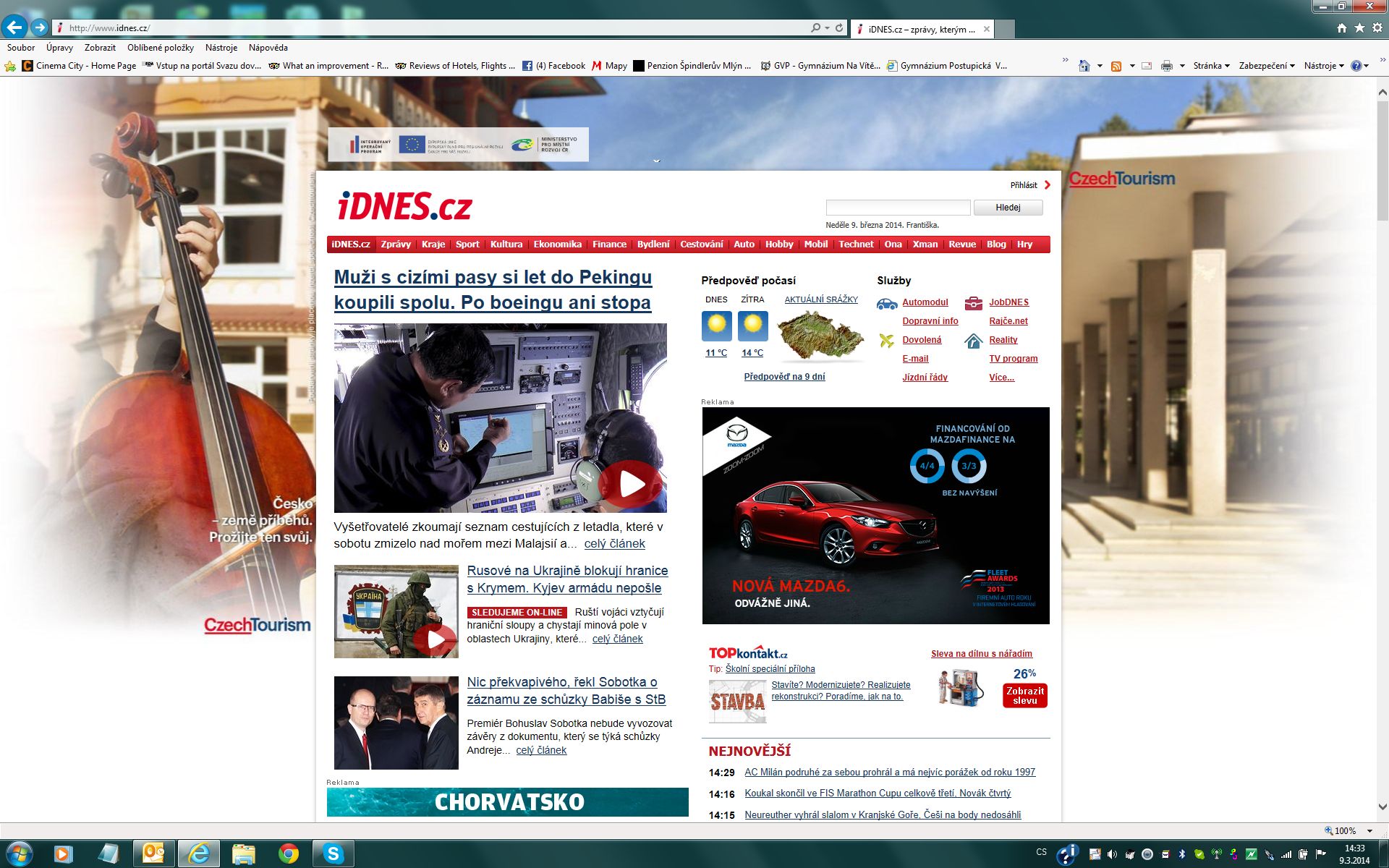Expand the Nástroje command bar dropdown

click(x=1324, y=66)
